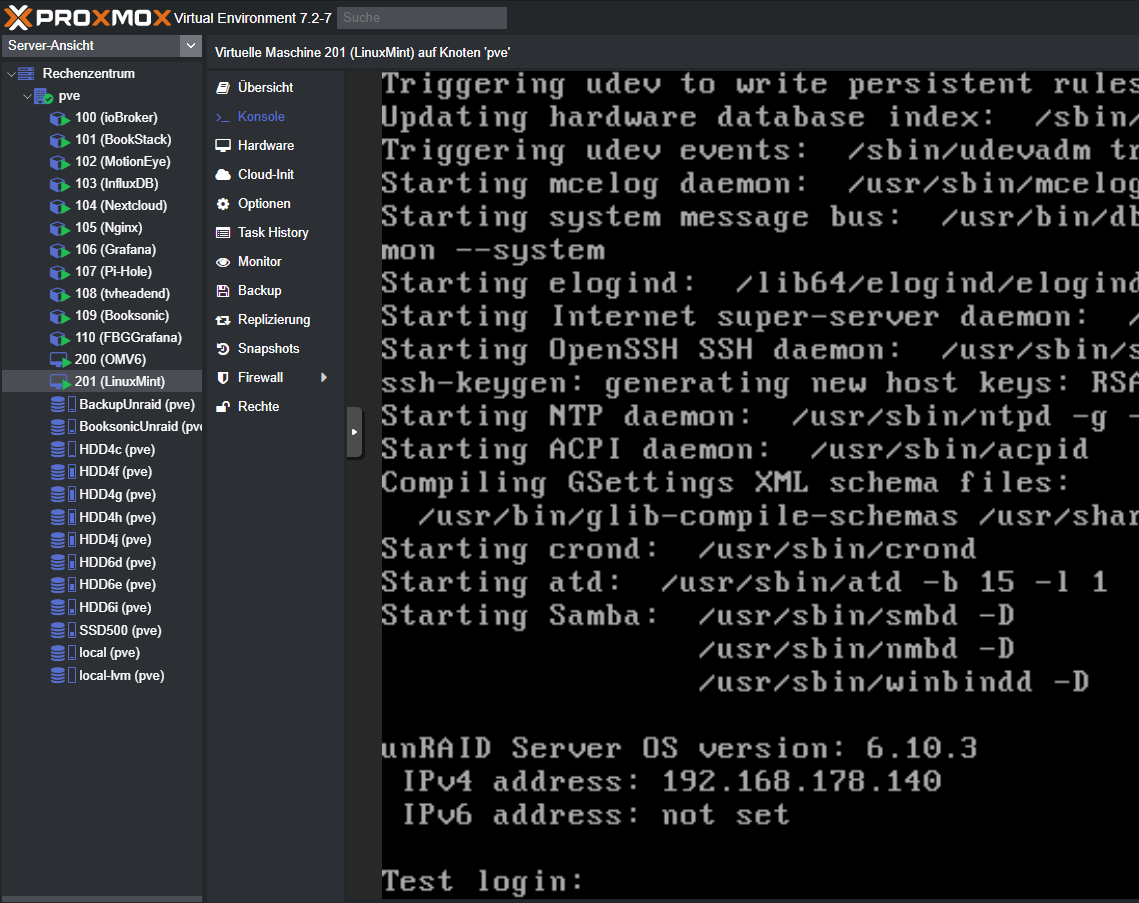Click the Firewall shield icon
Viewport: 1139px width, 903px height.
(223, 378)
